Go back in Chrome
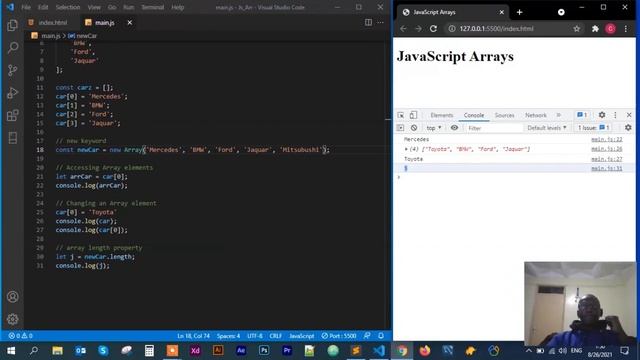Viewport: 640px width, 360px height. coord(403,29)
